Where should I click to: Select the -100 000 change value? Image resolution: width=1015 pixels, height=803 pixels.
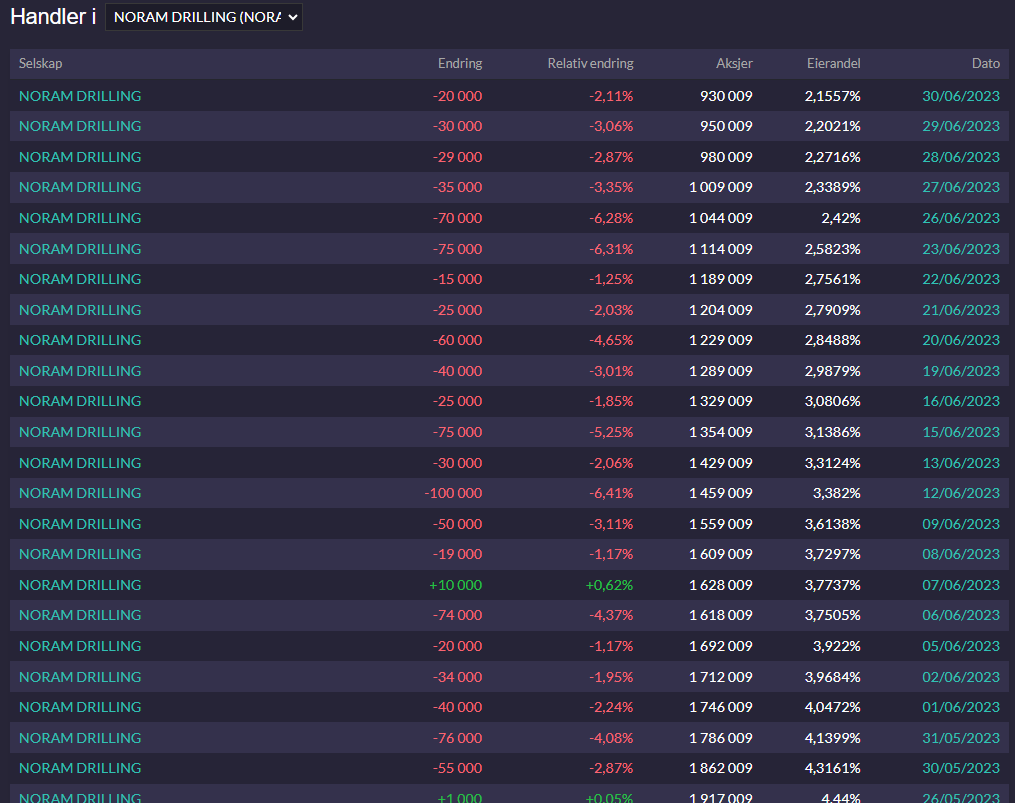(x=453, y=493)
